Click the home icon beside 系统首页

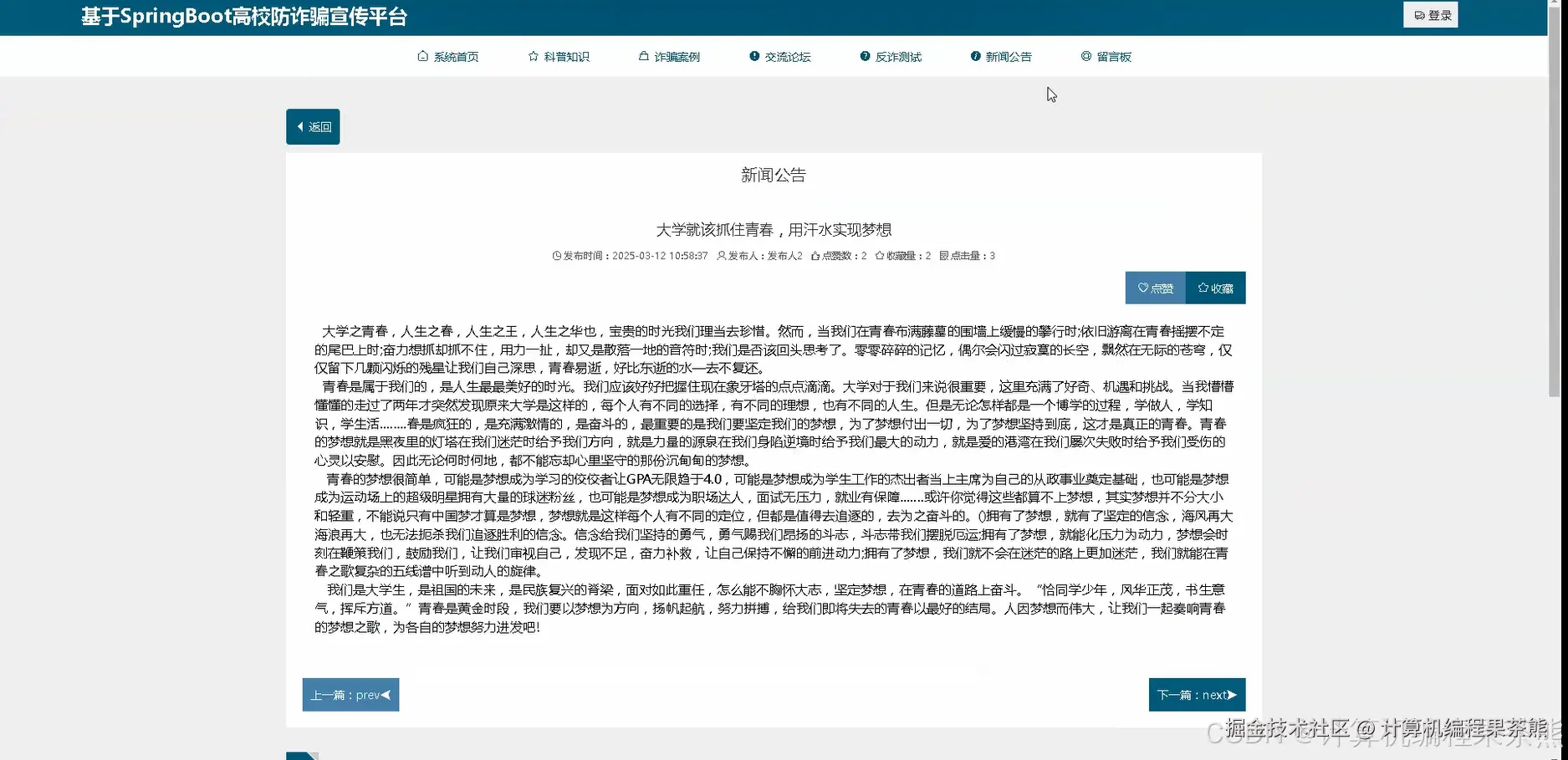click(422, 56)
